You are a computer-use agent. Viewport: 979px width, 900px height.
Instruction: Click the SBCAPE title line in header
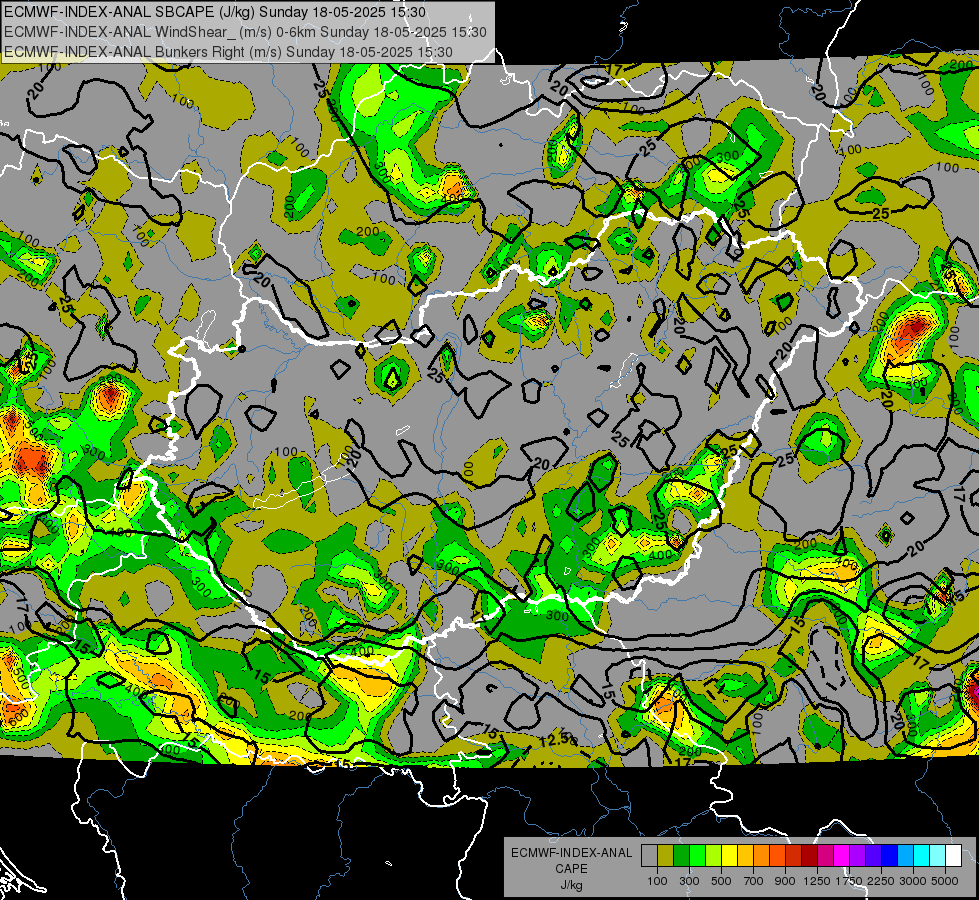[215, 12]
